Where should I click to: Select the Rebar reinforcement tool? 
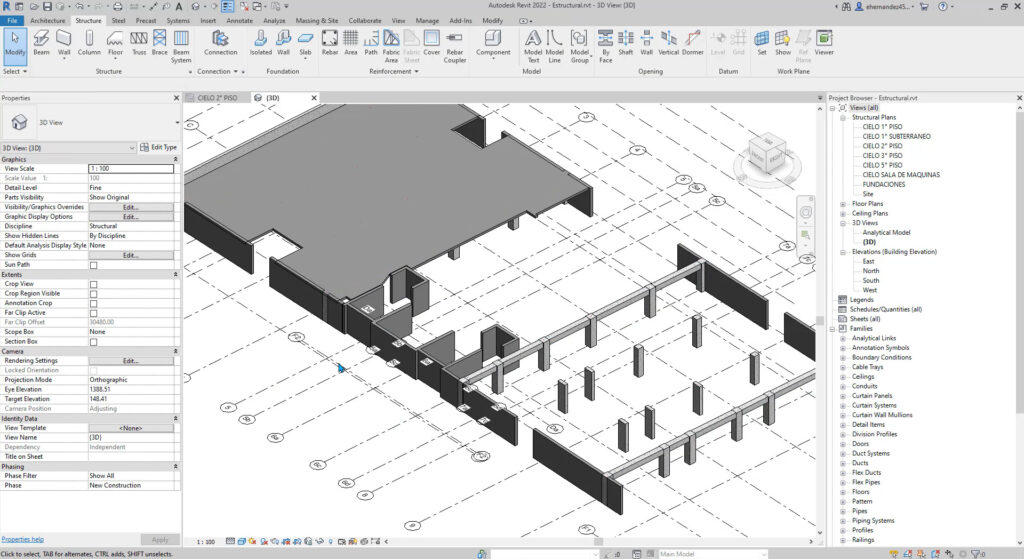click(329, 42)
